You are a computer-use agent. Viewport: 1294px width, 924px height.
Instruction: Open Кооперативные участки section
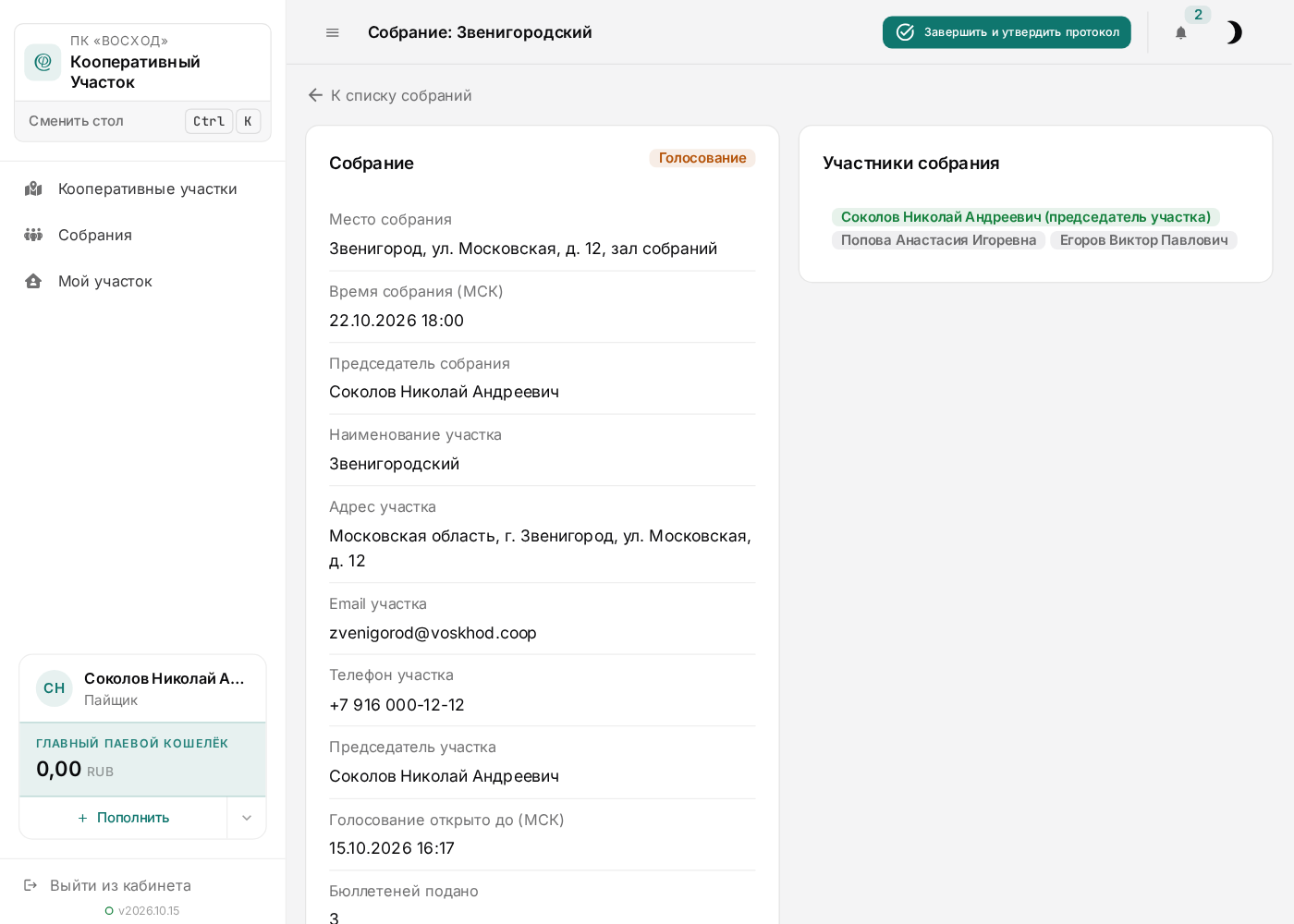[x=142, y=188]
